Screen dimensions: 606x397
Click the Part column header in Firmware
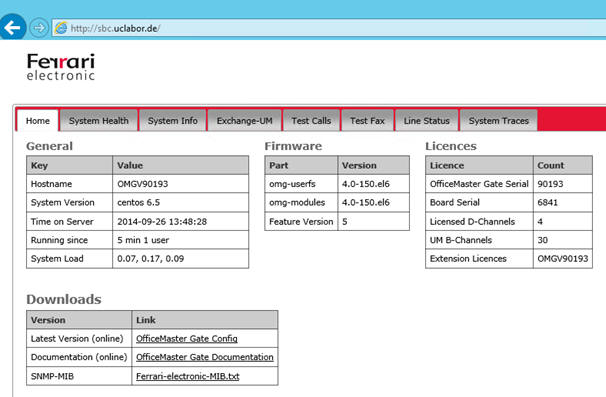pos(301,165)
